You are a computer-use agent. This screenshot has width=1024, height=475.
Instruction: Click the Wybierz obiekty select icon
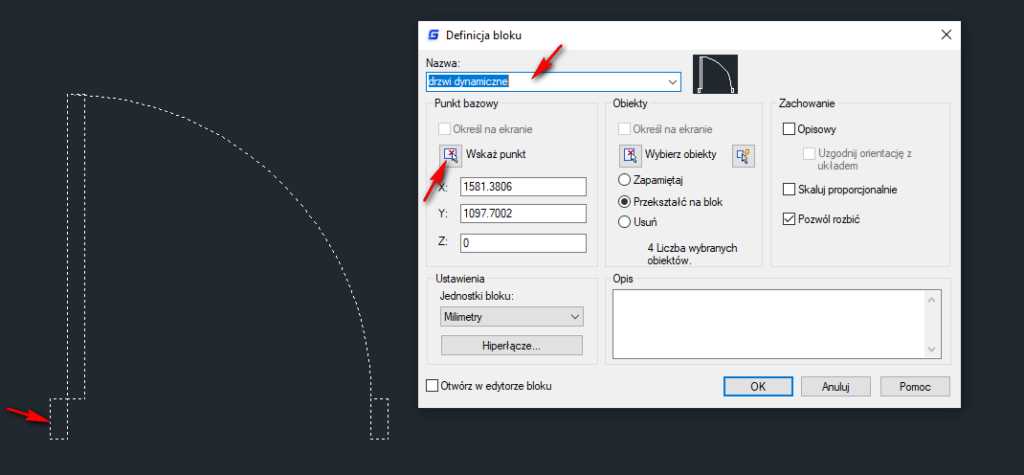click(629, 155)
